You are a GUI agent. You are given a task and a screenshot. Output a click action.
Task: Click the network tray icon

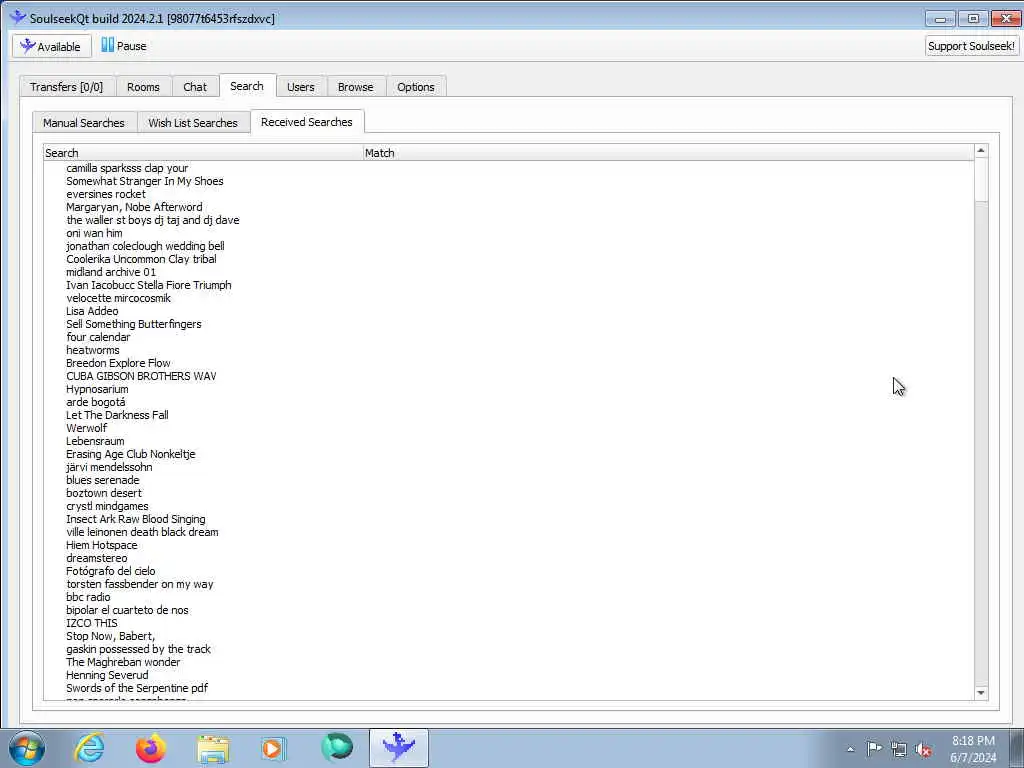tap(899, 749)
